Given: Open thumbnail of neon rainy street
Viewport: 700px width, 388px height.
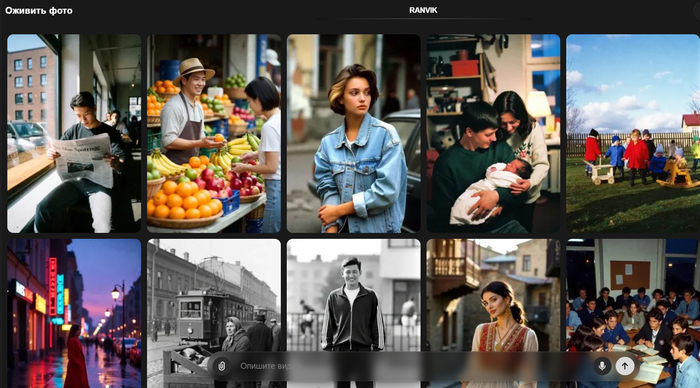Looking at the screenshot, I should (x=74, y=313).
